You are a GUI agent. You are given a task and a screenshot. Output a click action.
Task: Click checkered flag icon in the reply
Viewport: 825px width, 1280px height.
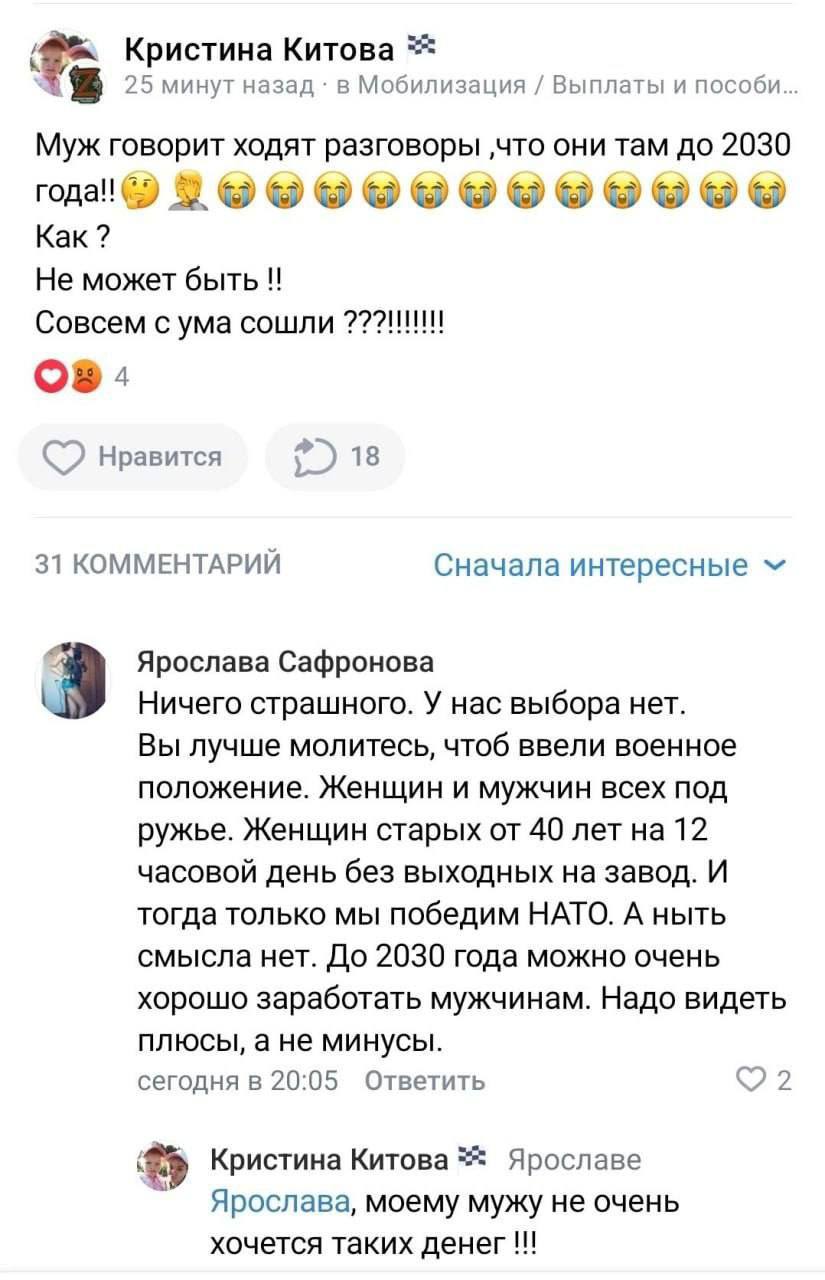(471, 1159)
